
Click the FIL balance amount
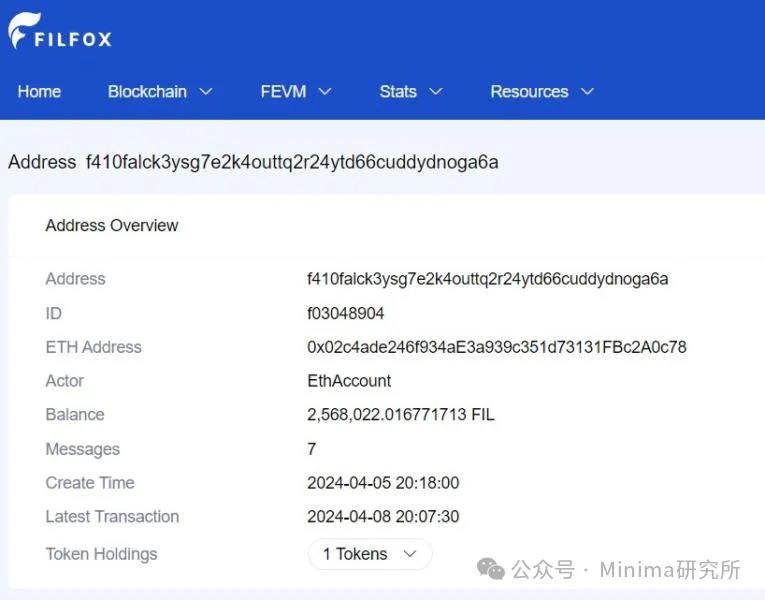400,415
